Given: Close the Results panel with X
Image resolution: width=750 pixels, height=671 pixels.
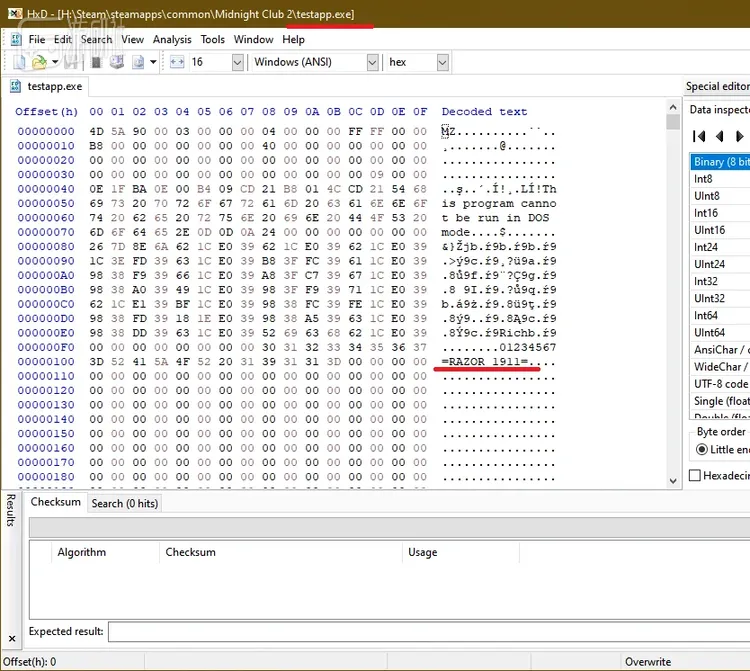Looking at the screenshot, I should click(x=12, y=638).
